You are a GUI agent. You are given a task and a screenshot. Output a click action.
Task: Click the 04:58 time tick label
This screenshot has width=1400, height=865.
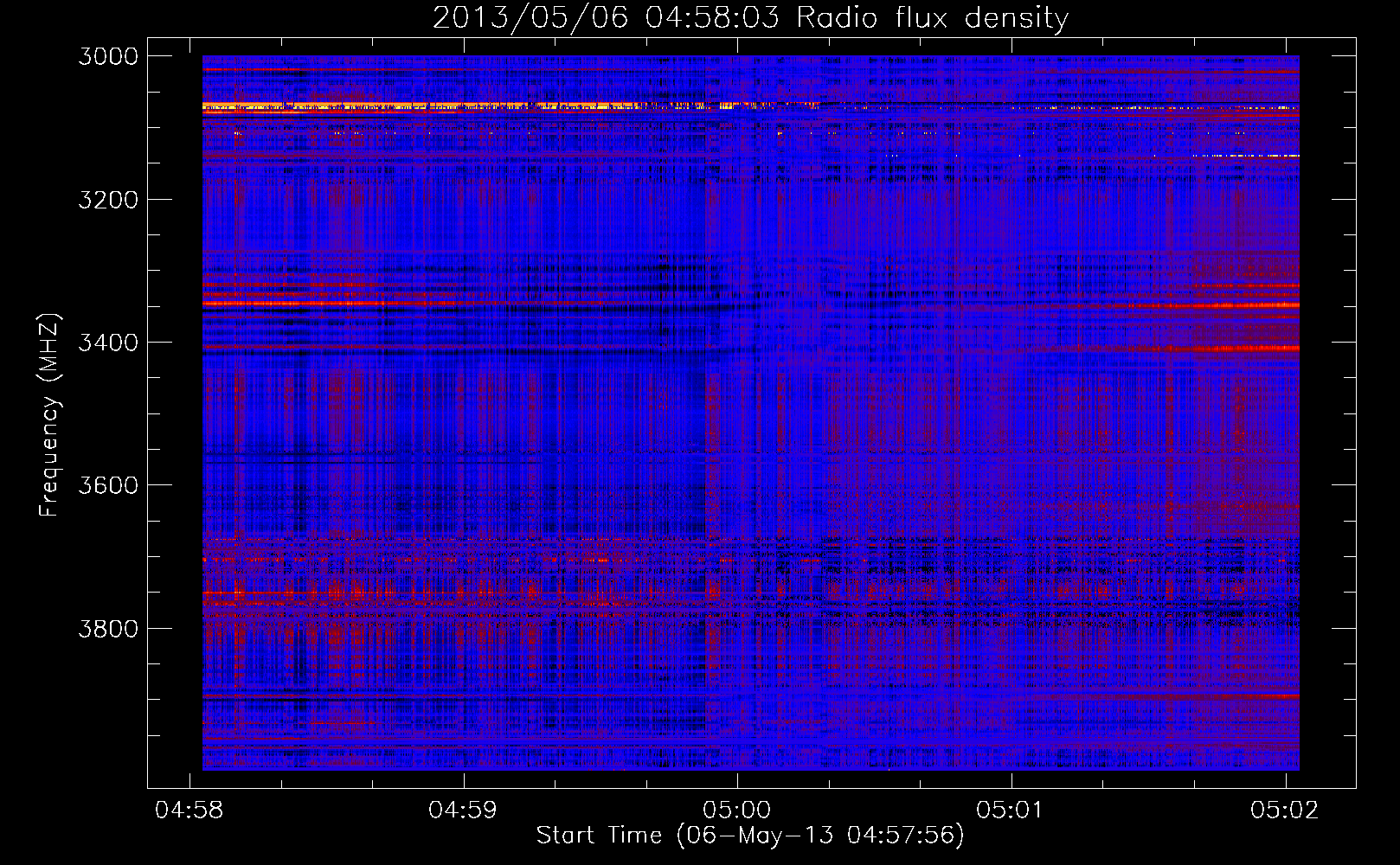tap(189, 810)
